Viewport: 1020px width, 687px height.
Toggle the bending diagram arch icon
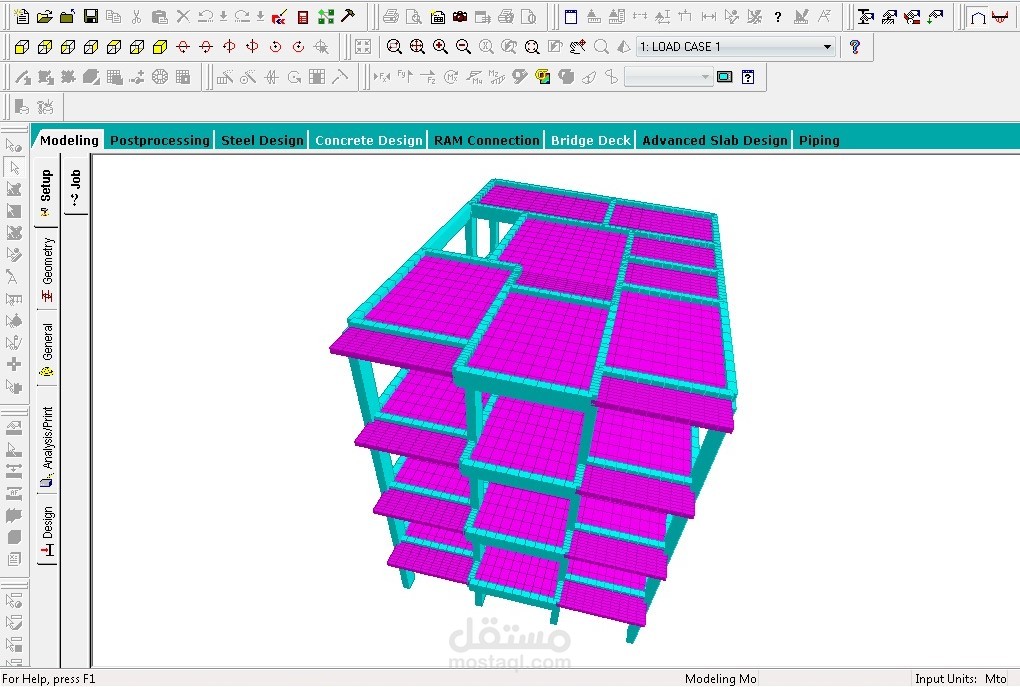[x=978, y=17]
